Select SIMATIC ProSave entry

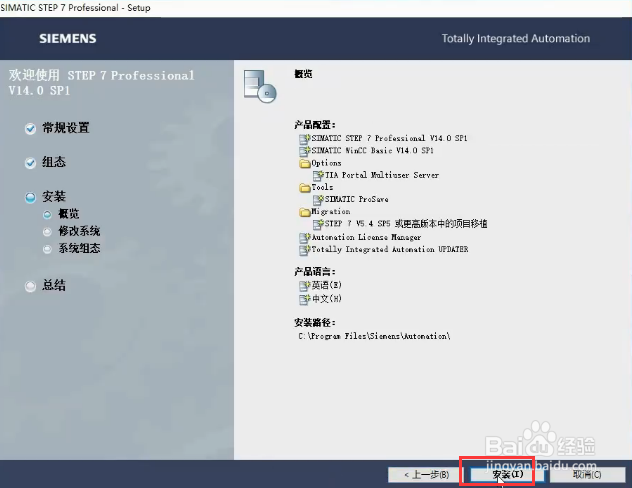pos(357,199)
